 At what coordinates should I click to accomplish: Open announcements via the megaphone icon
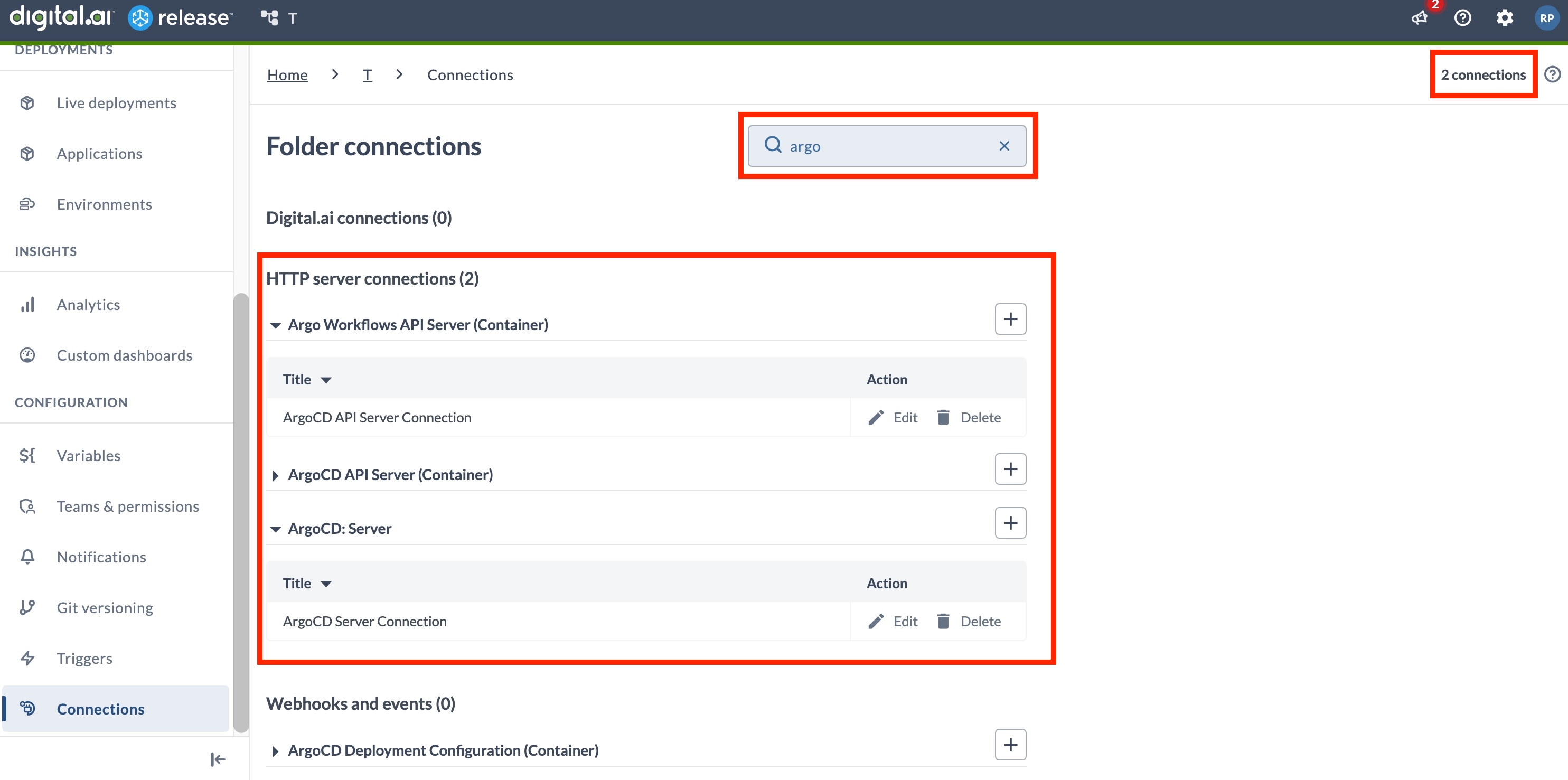coord(1420,18)
